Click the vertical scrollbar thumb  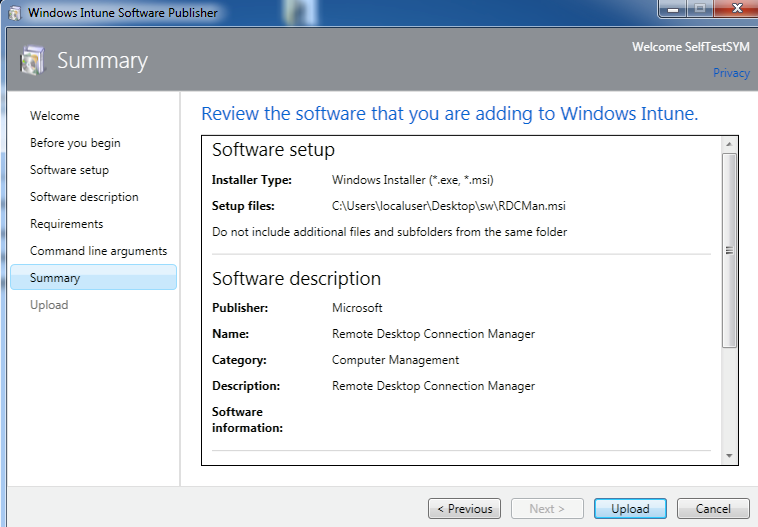[x=729, y=250]
